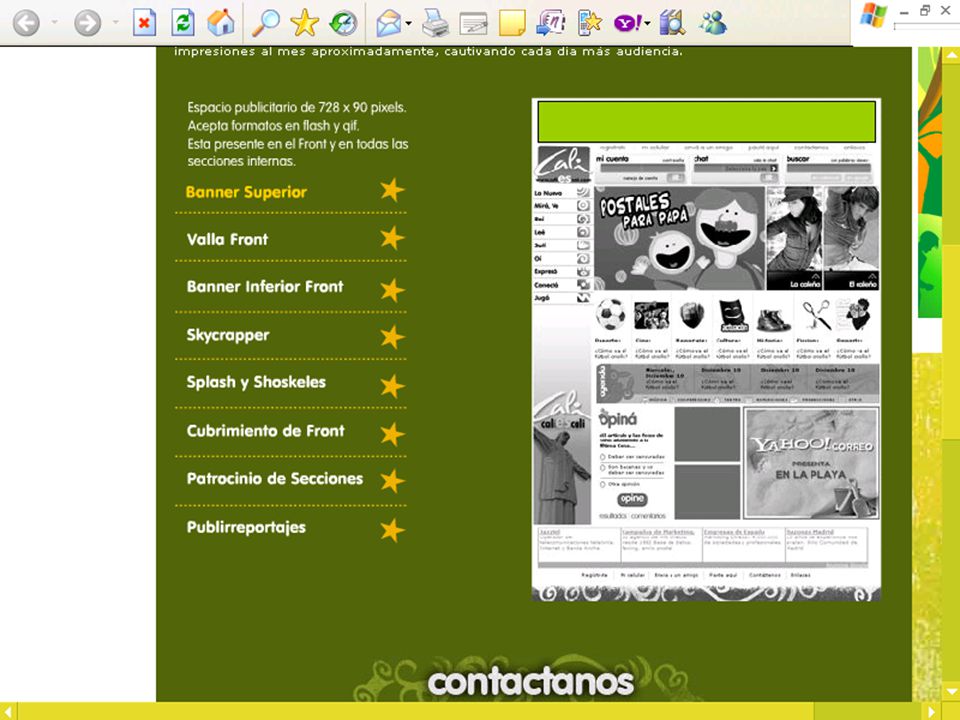Open Search with the magnifying glass icon
This screenshot has height=720, width=960.
coord(266,23)
